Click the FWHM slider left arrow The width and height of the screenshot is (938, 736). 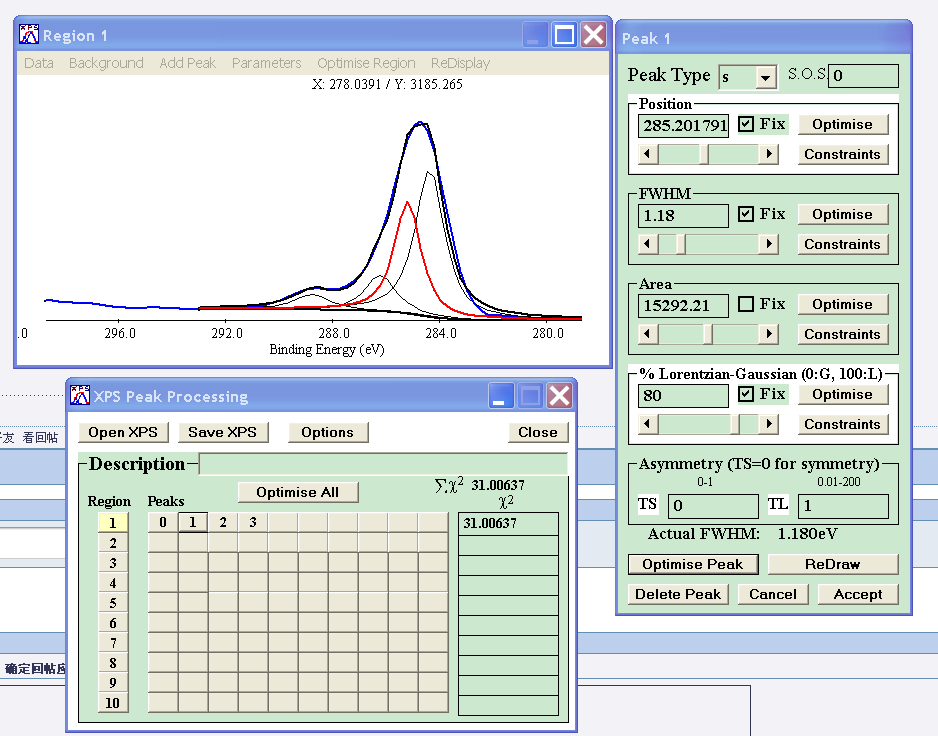tap(648, 244)
